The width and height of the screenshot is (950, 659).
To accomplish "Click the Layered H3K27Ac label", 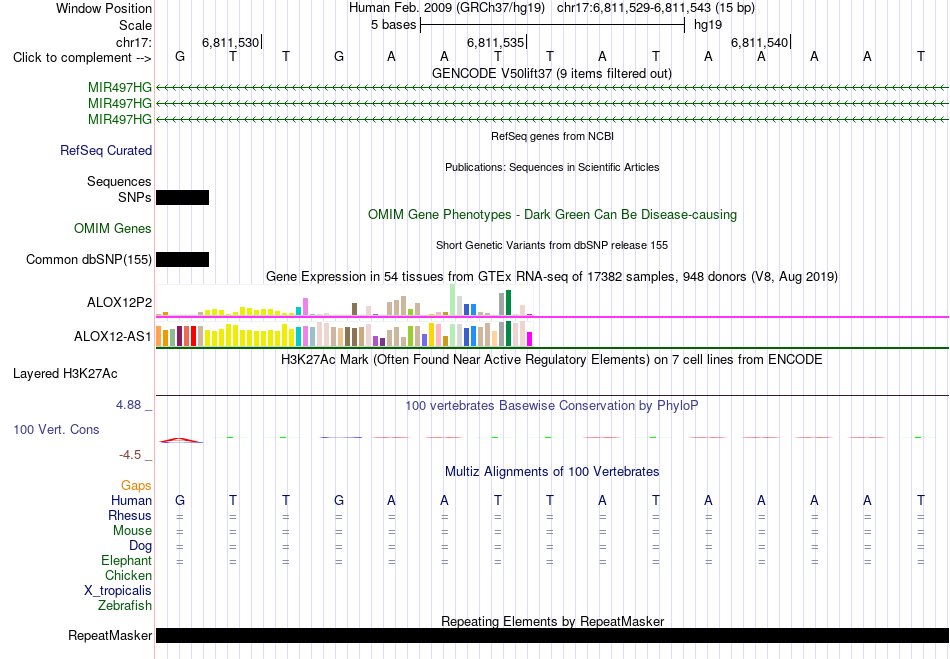I will [x=65, y=374].
